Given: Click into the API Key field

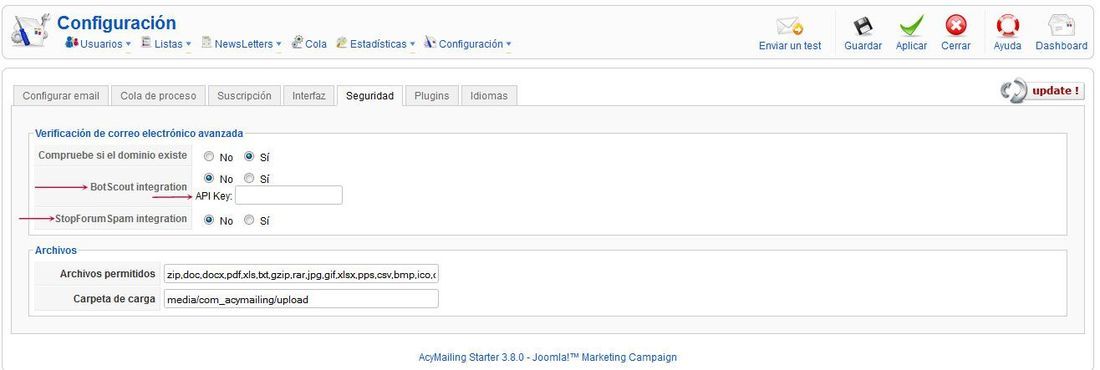Looking at the screenshot, I should tap(288, 195).
